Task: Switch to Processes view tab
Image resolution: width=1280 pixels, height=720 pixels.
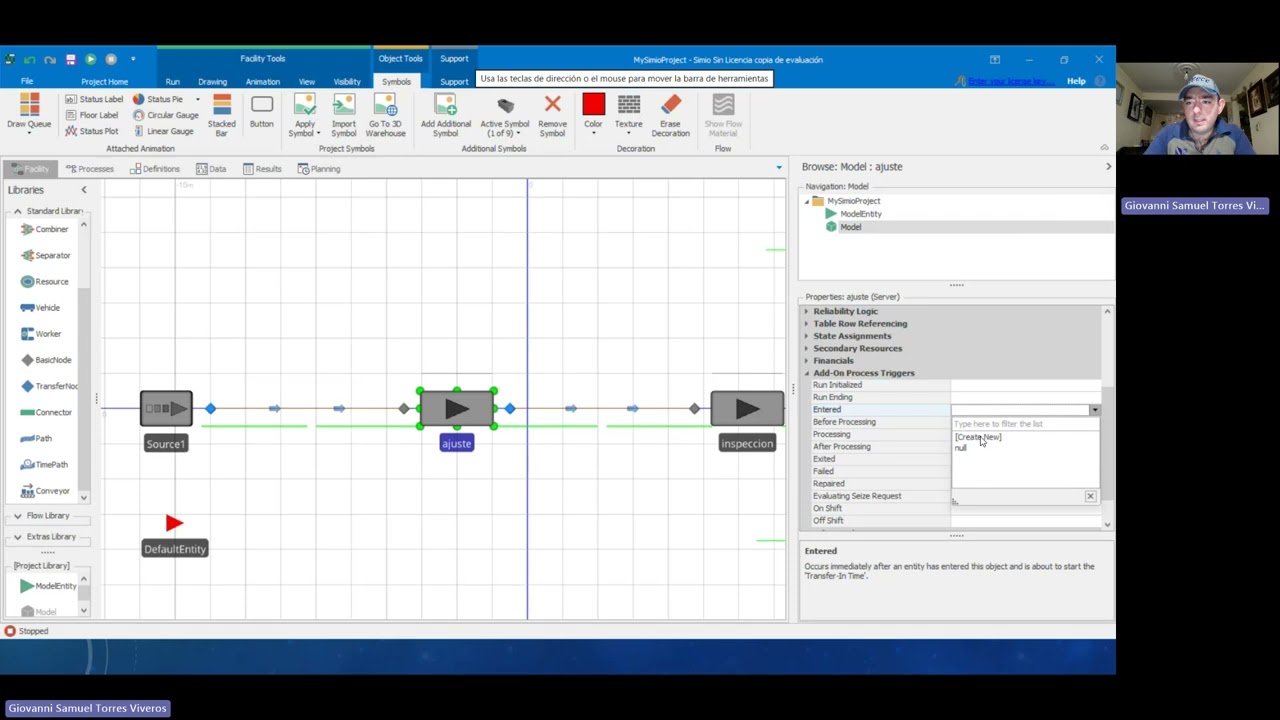Action: tap(90, 169)
